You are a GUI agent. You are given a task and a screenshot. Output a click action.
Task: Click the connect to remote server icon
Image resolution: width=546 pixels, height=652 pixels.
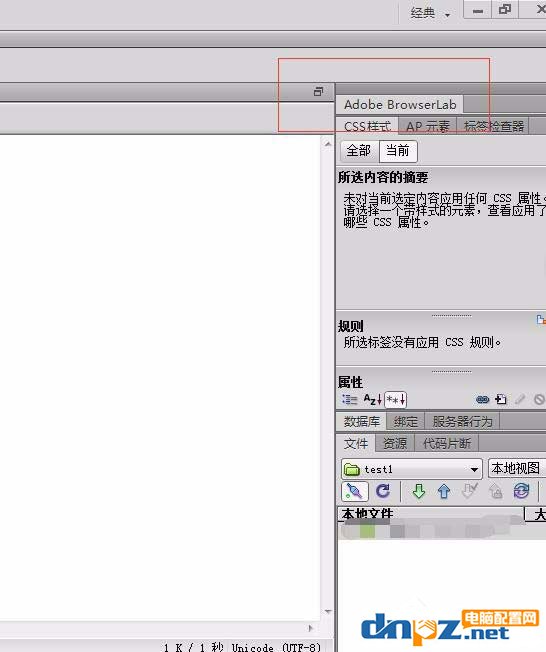point(354,491)
